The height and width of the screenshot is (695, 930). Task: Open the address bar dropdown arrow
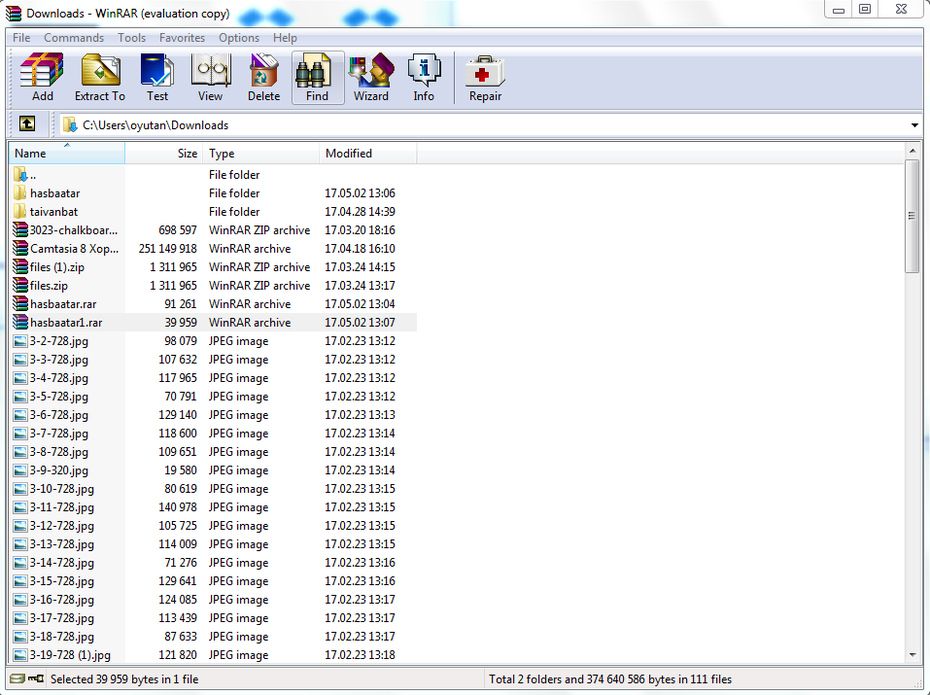pos(916,124)
